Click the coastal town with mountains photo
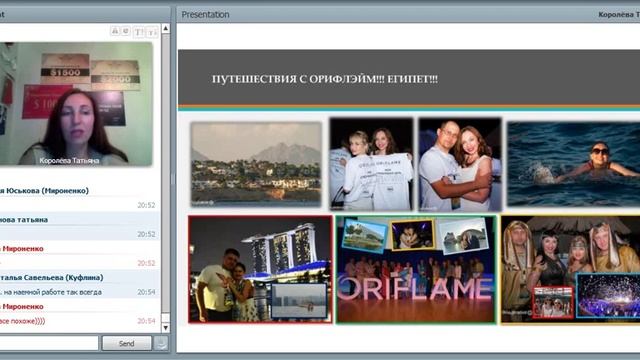This screenshot has height=360, width=640. [x=256, y=164]
